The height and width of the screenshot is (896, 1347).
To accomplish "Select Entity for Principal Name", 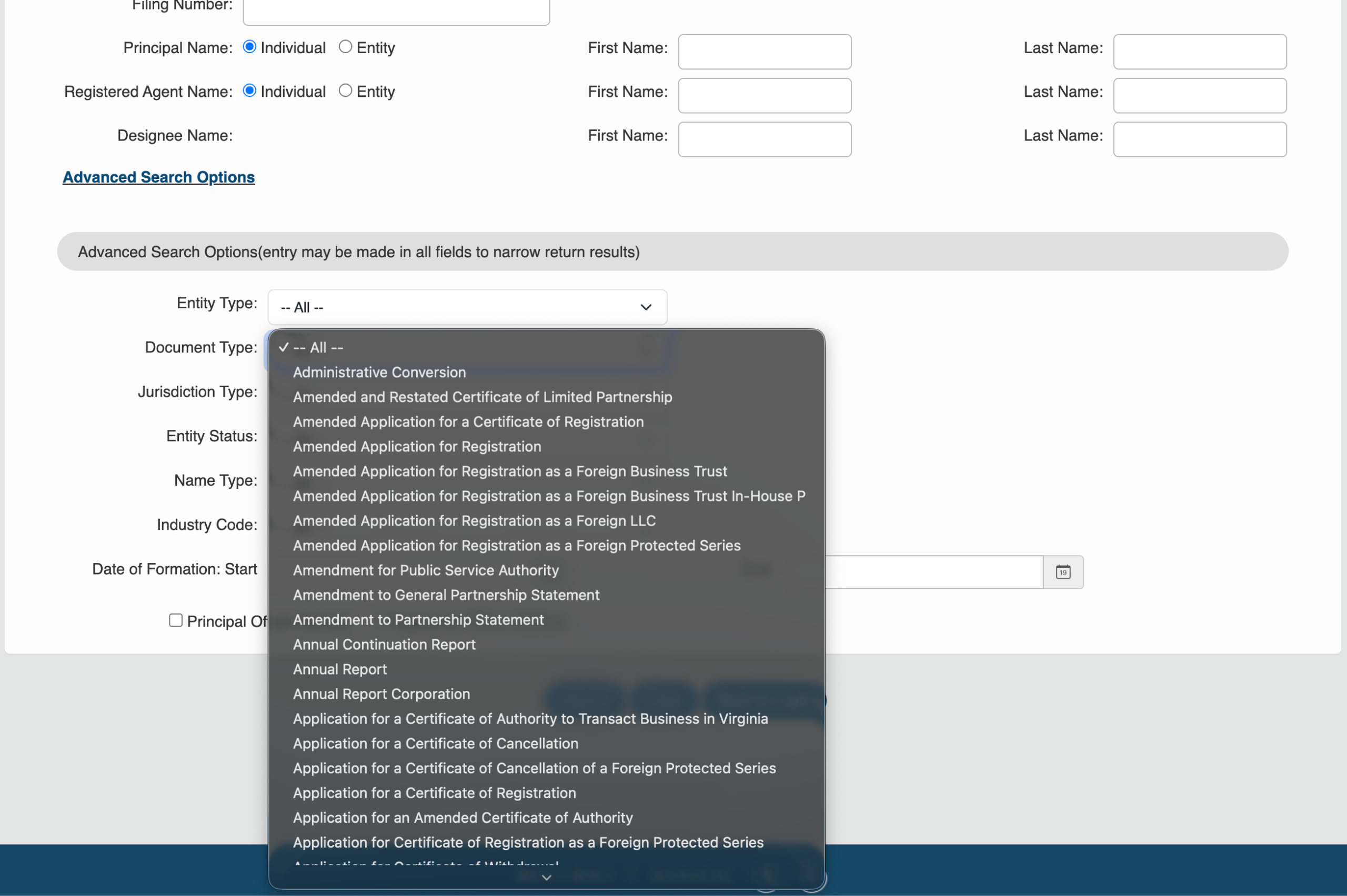I will click(345, 47).
